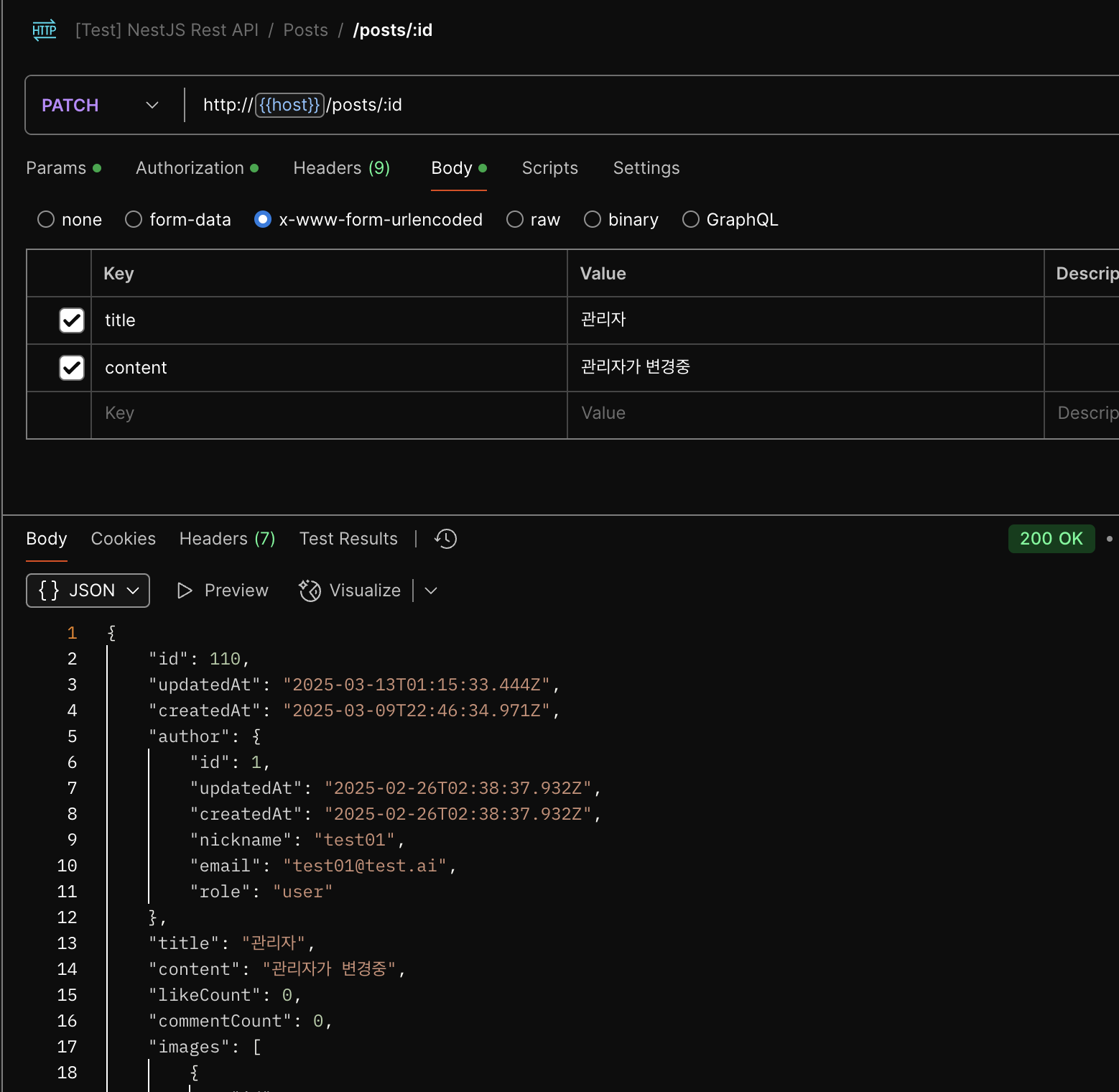Open the PATCH method dropdown
Image resolution: width=1119 pixels, height=1092 pixels.
(101, 105)
